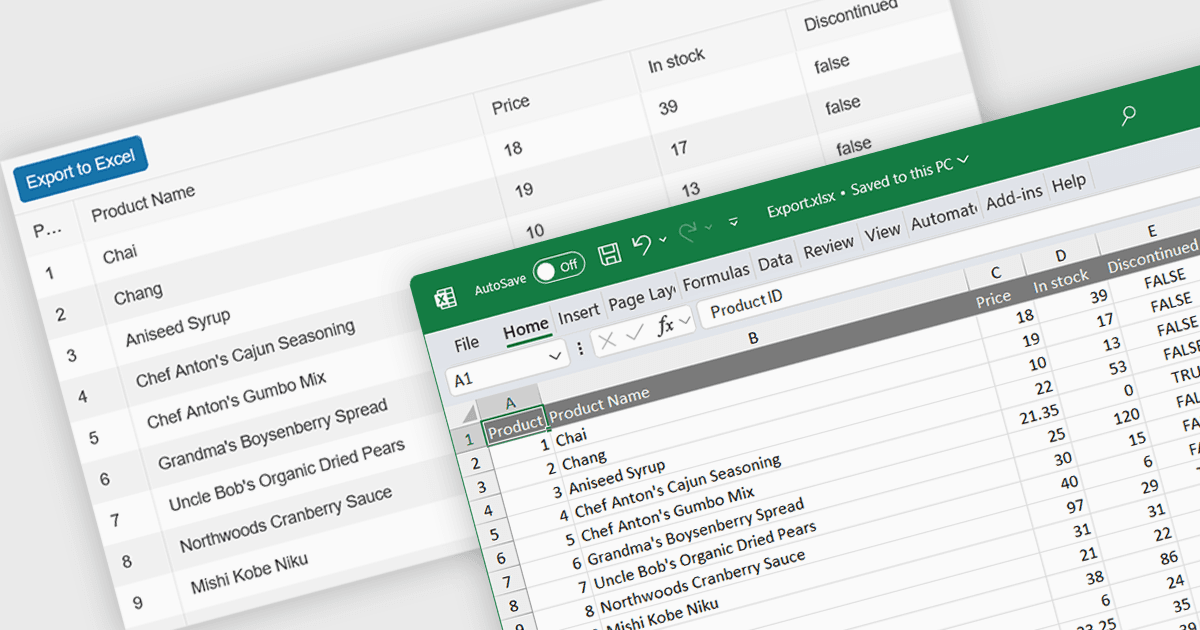
Task: Click Northwoods Cranberry Sauce cell in Excel
Action: (703, 582)
